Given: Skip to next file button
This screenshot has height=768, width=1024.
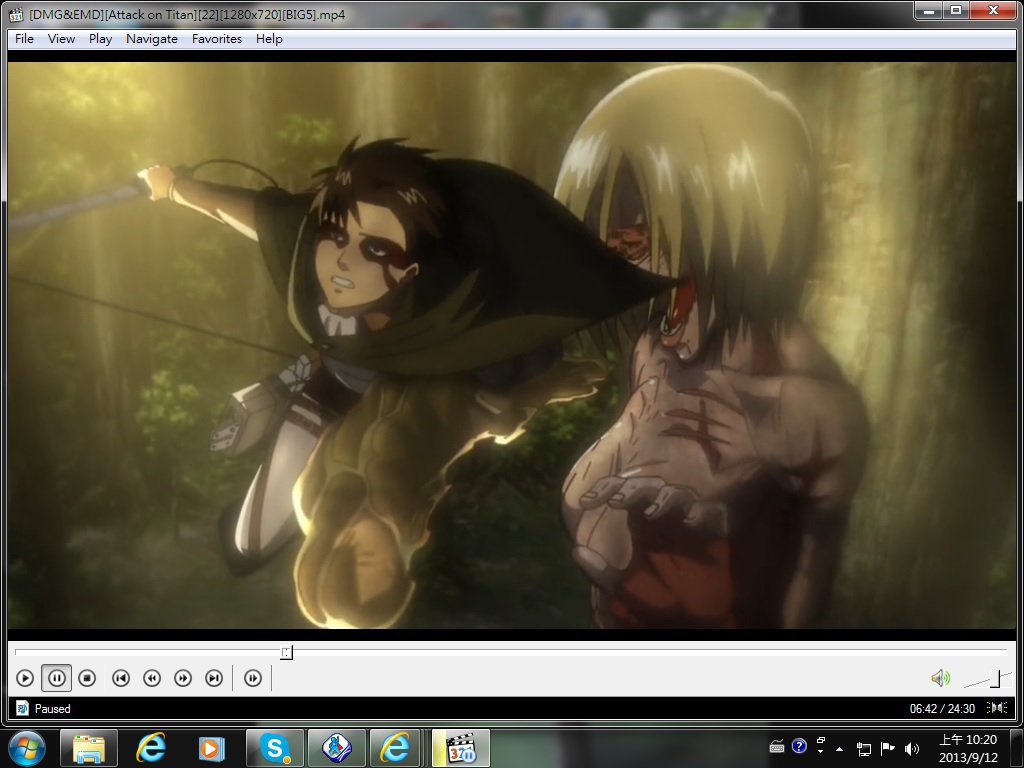Looking at the screenshot, I should pyautogui.click(x=214, y=678).
